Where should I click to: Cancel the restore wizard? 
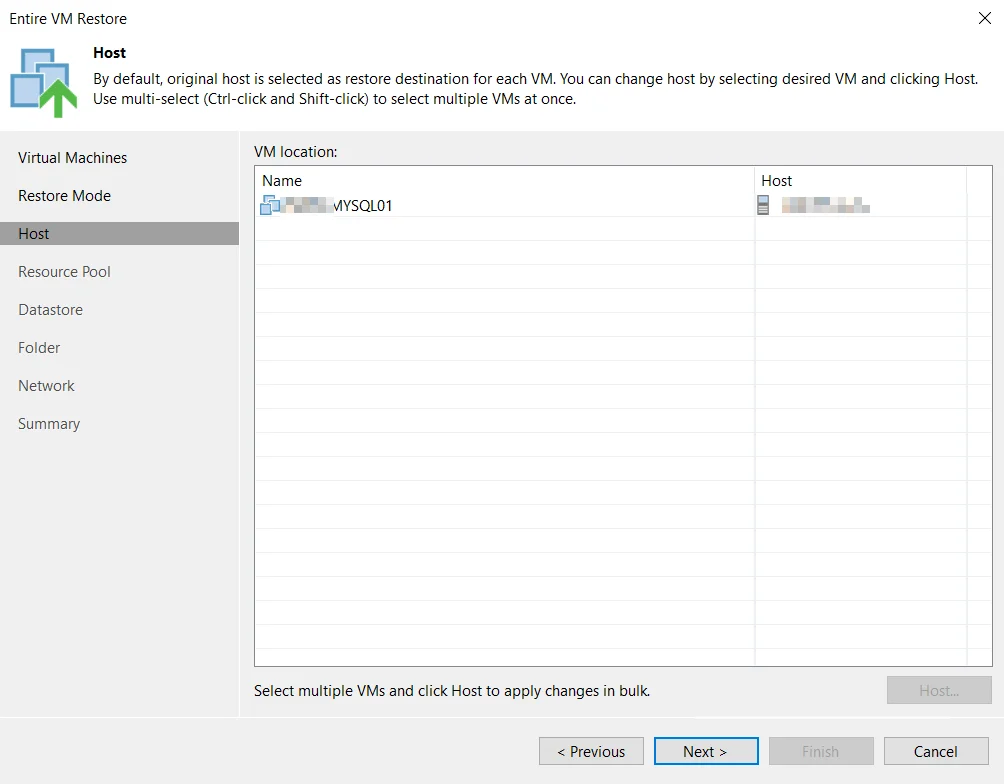(935, 751)
